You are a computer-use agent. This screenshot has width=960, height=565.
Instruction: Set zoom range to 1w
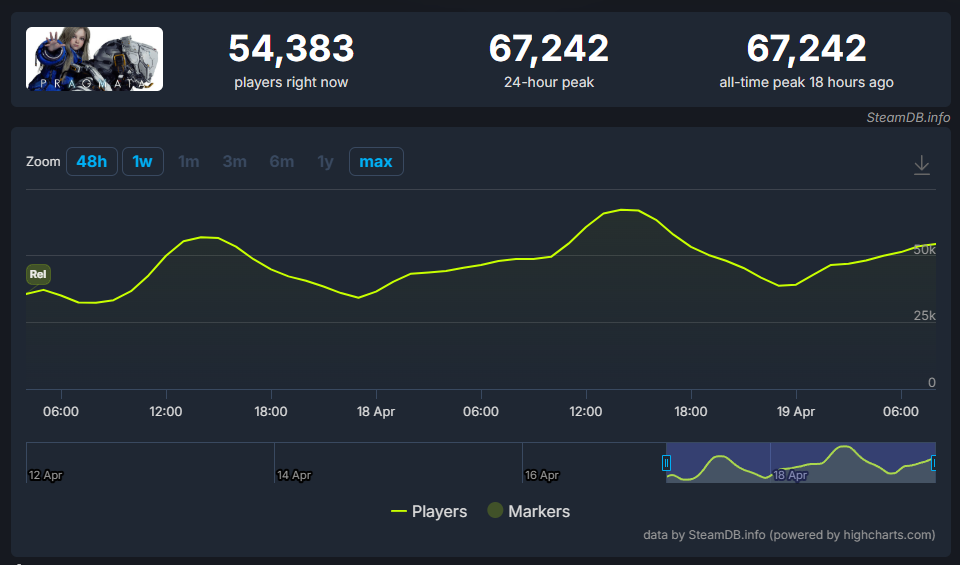tap(143, 161)
